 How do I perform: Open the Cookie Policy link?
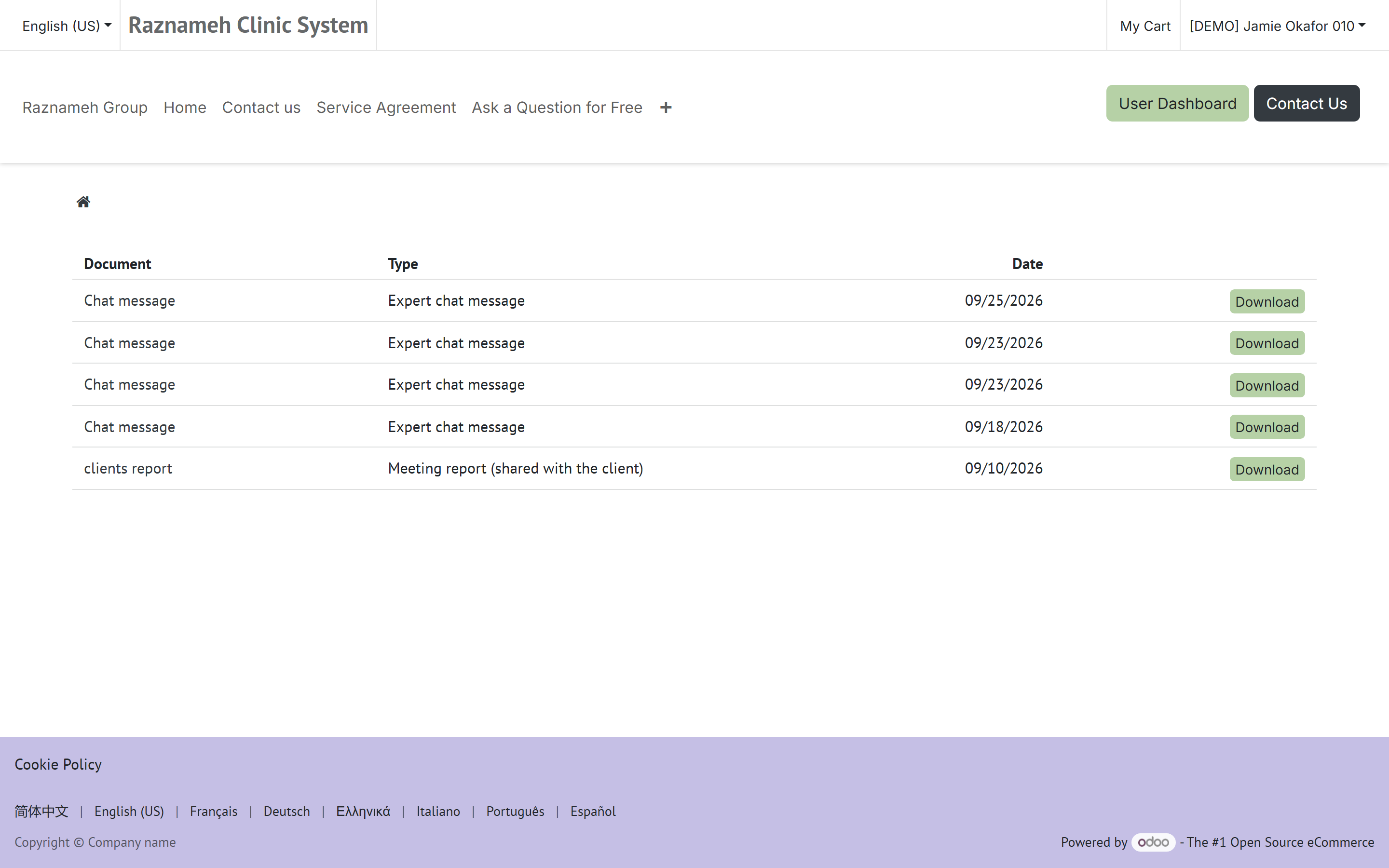(x=58, y=764)
